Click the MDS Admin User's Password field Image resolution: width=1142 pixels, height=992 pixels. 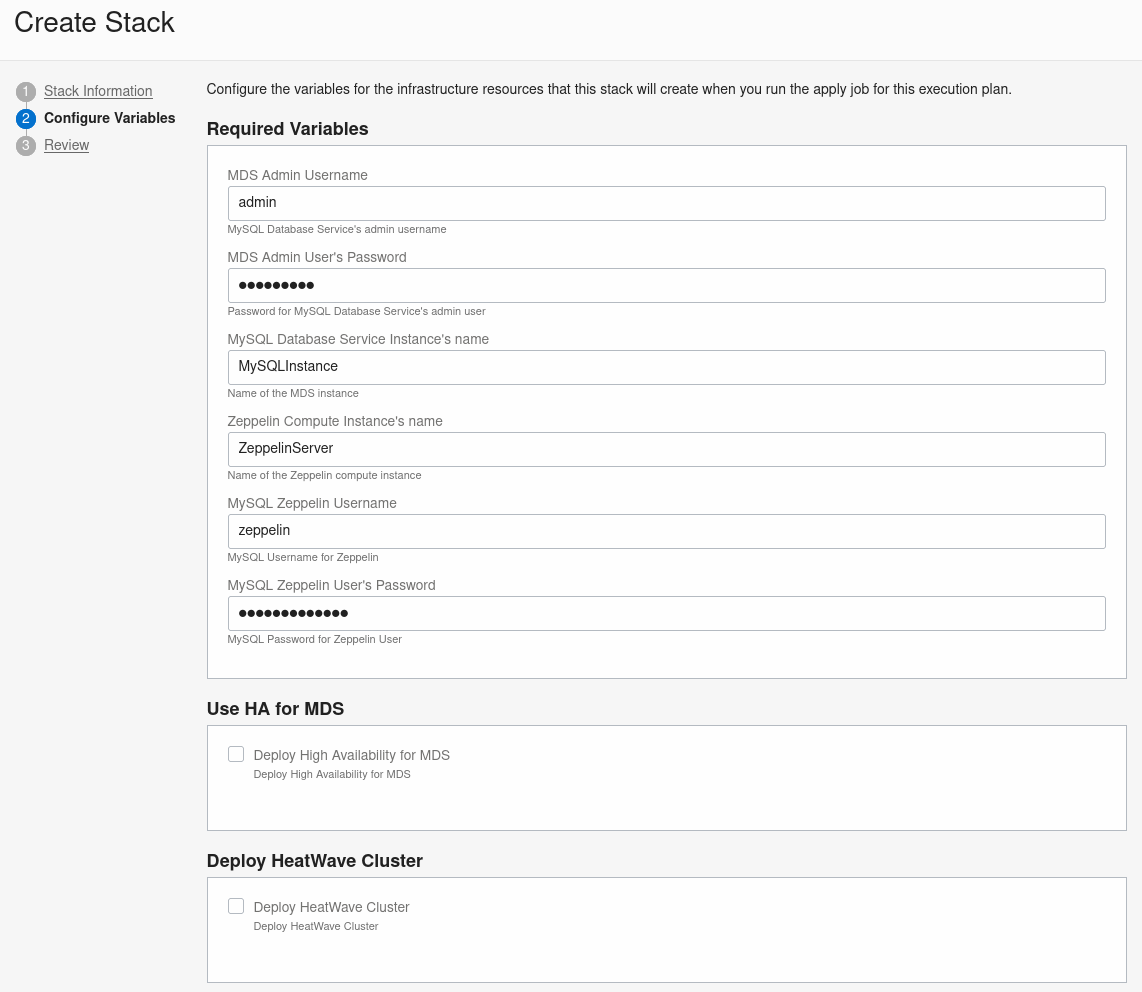point(666,285)
